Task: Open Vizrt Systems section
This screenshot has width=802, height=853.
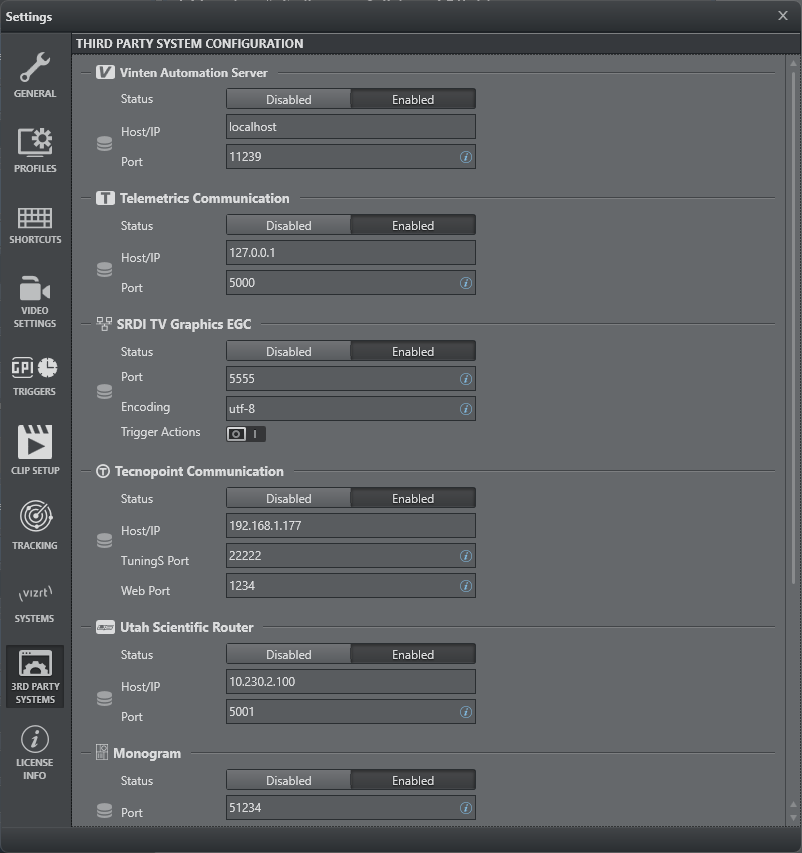Action: pyautogui.click(x=35, y=604)
